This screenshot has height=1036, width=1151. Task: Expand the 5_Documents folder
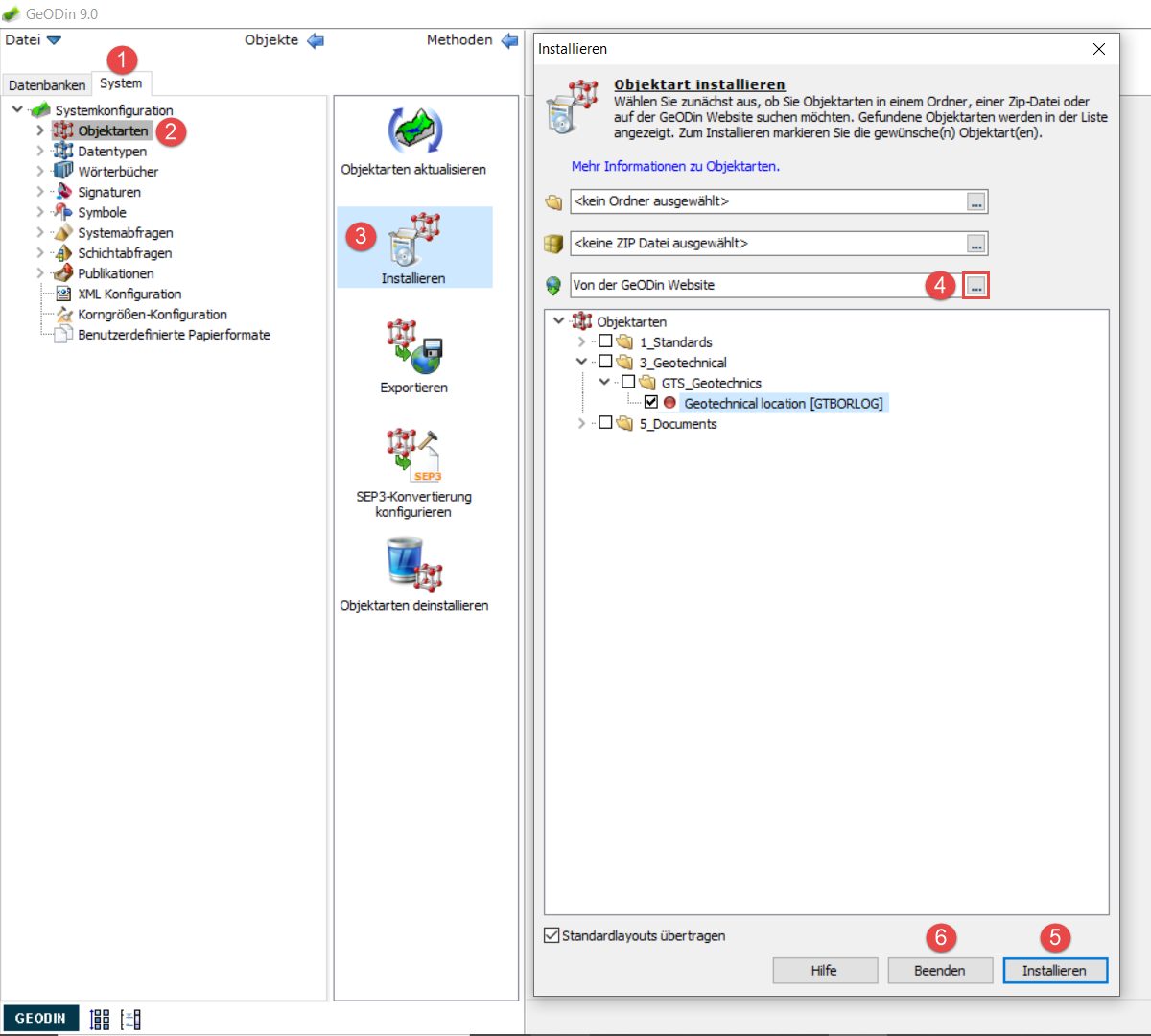pyautogui.click(x=581, y=423)
